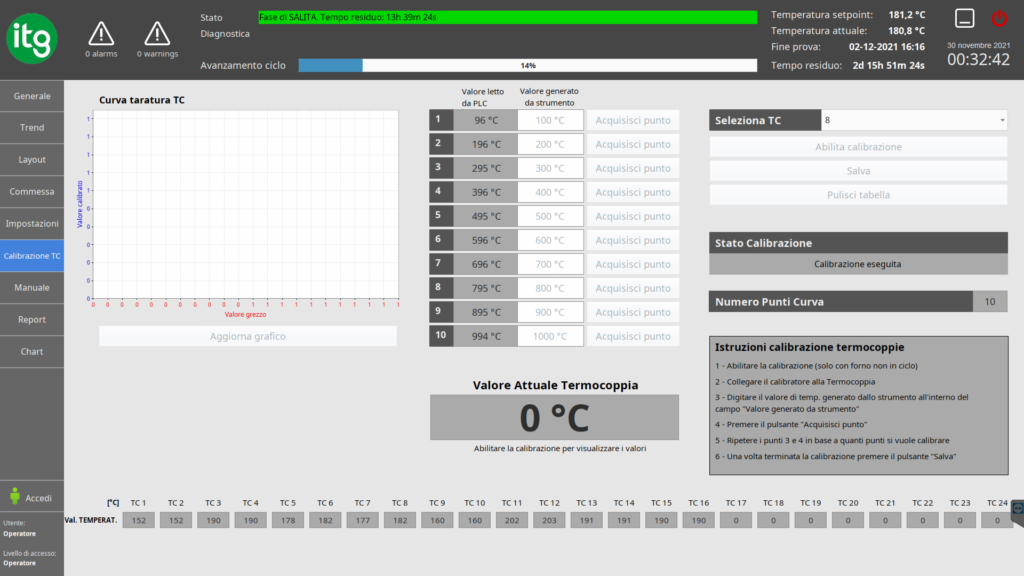
Task: Click Acquisisci punto for row 1
Action: point(633,120)
